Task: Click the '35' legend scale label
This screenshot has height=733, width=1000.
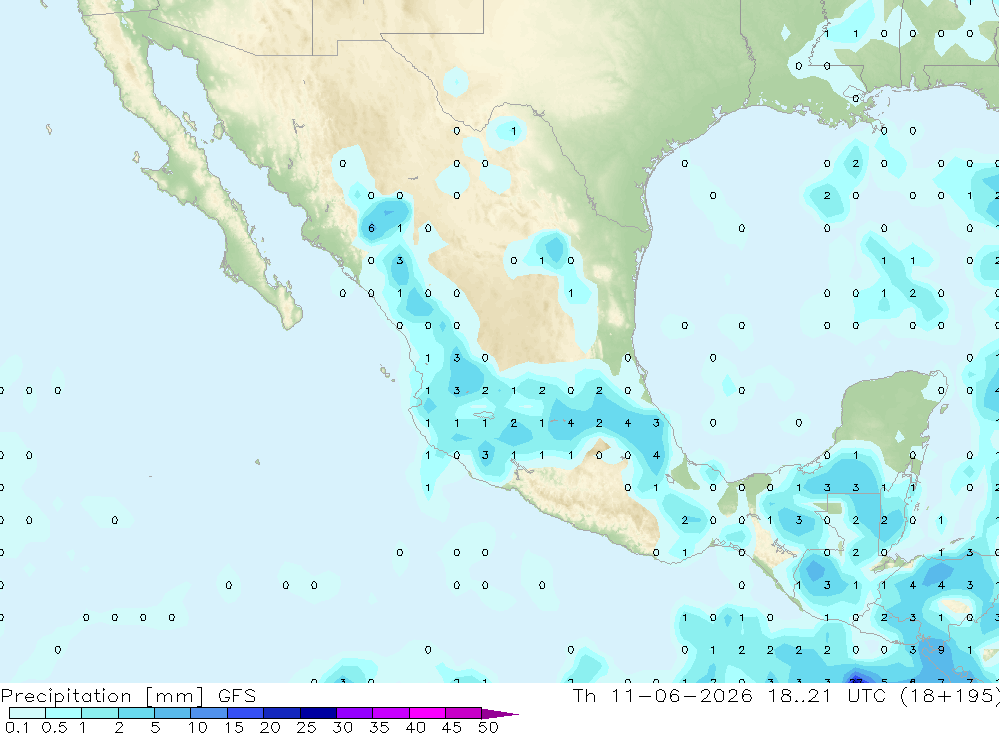Action: tap(379, 727)
